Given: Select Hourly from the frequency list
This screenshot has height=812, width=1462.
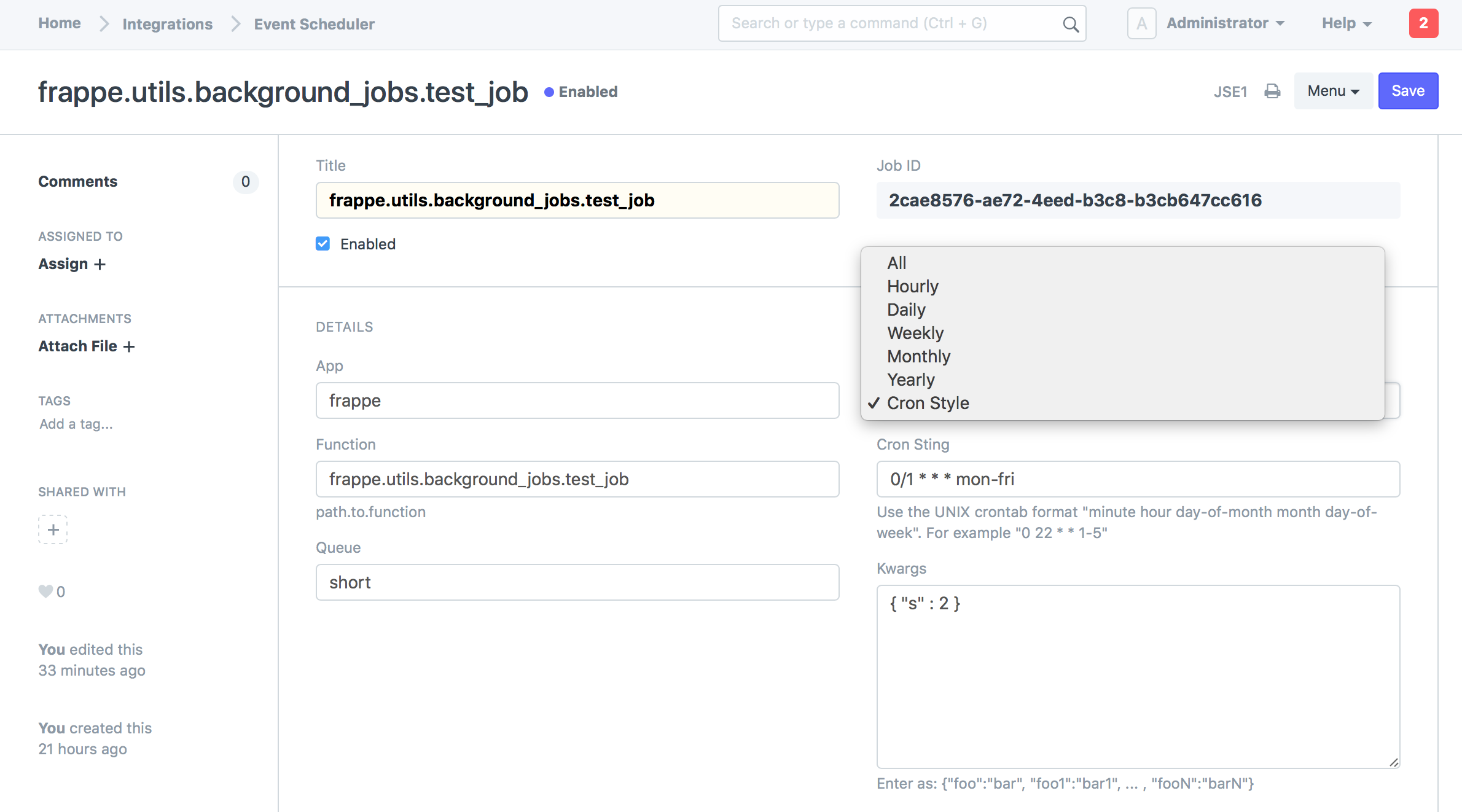Looking at the screenshot, I should click(x=912, y=286).
